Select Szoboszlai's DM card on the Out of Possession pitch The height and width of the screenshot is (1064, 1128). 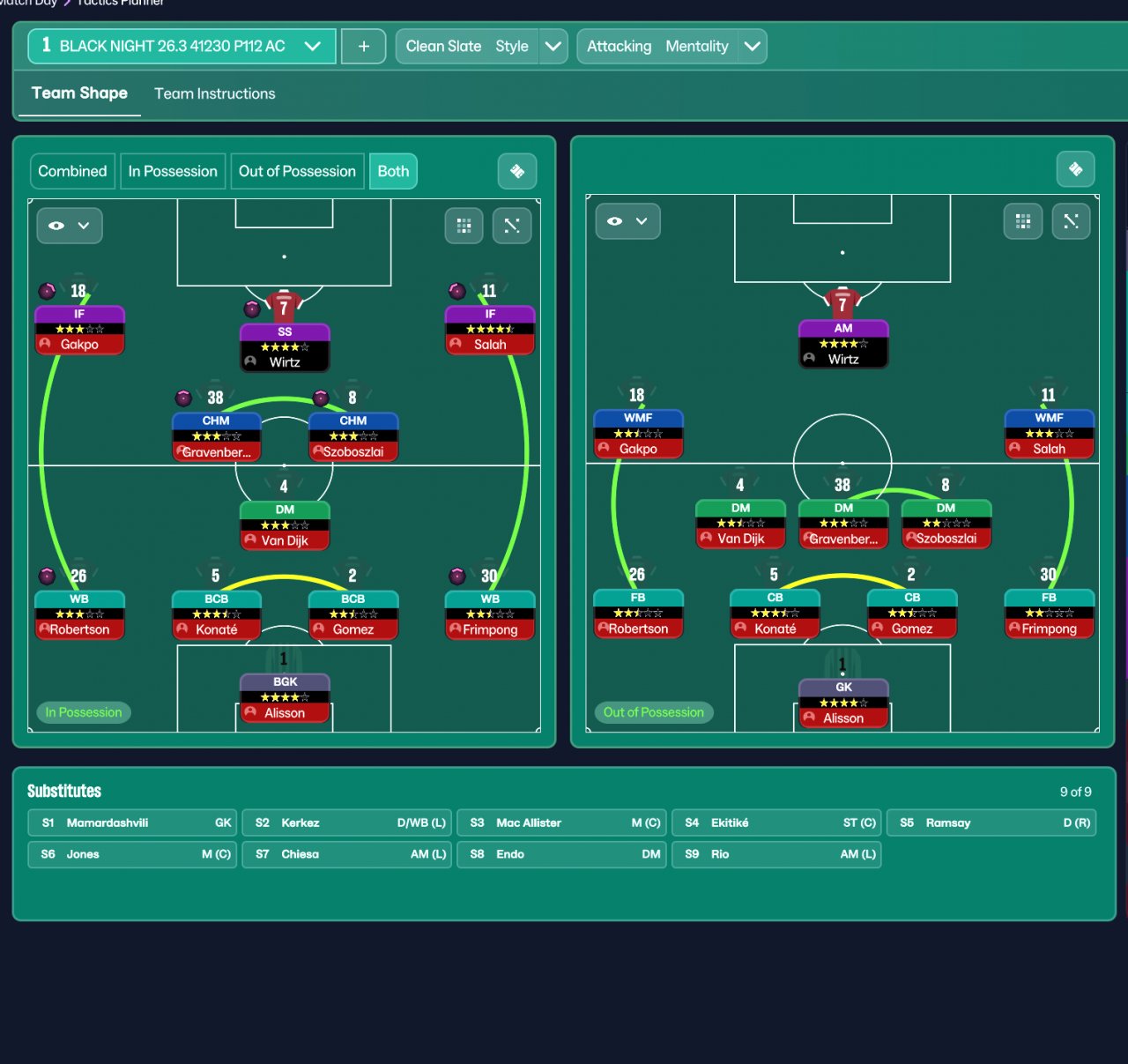pyautogui.click(x=946, y=524)
